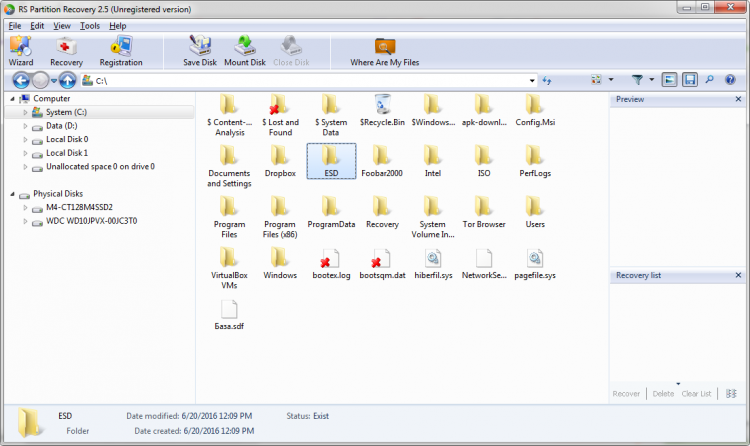Screen dimensions: 750x446
Task: Go back with the back arrow
Action: tap(21, 80)
